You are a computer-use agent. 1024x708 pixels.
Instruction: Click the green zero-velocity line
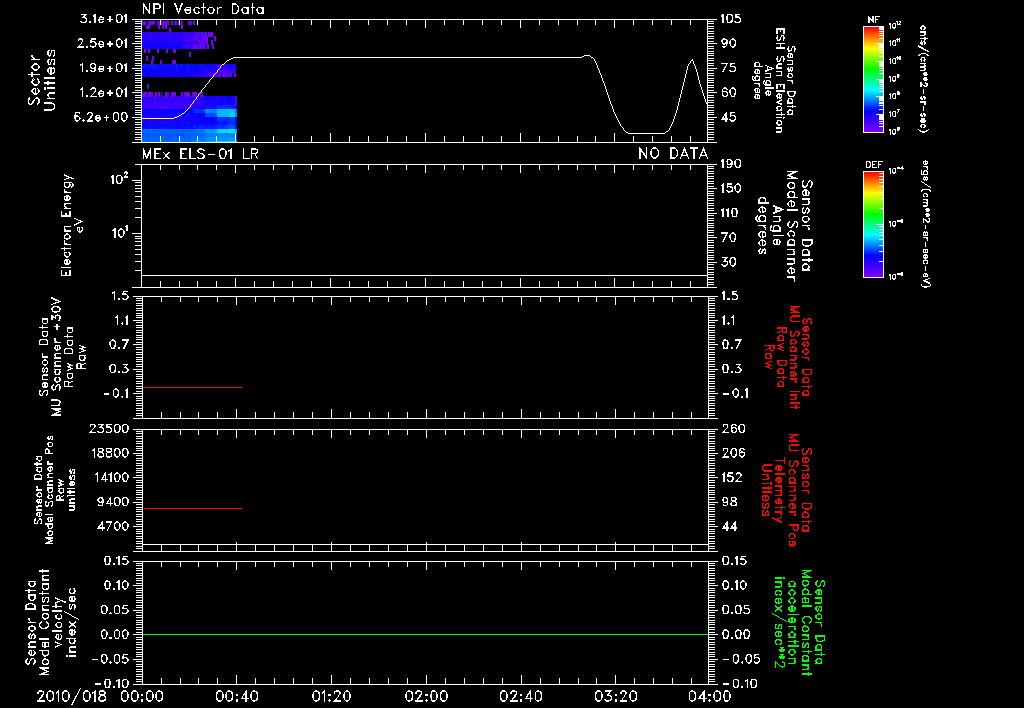[425, 634]
